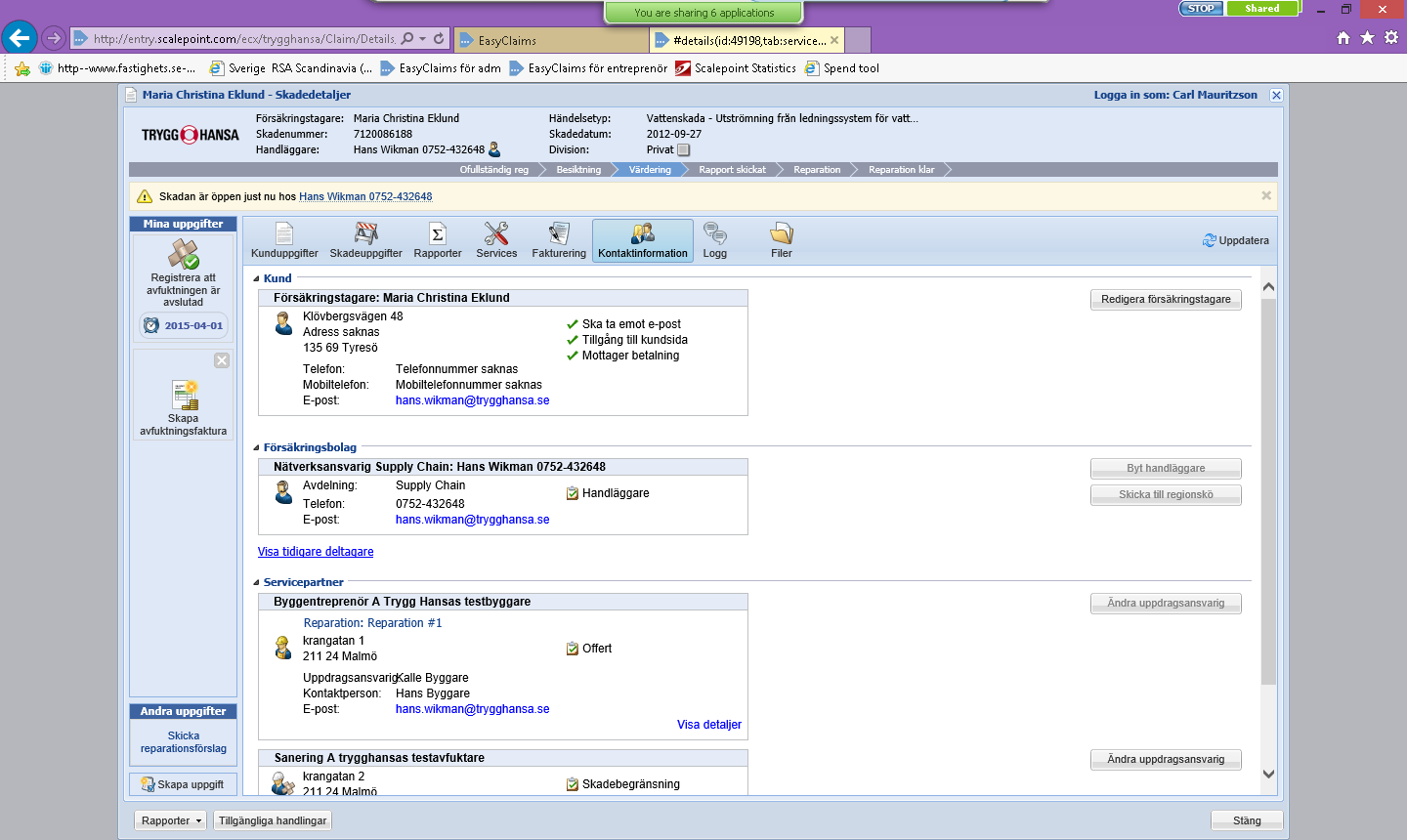Click the Mottager betalning checkmark
The width and height of the screenshot is (1407, 840).
click(573, 356)
